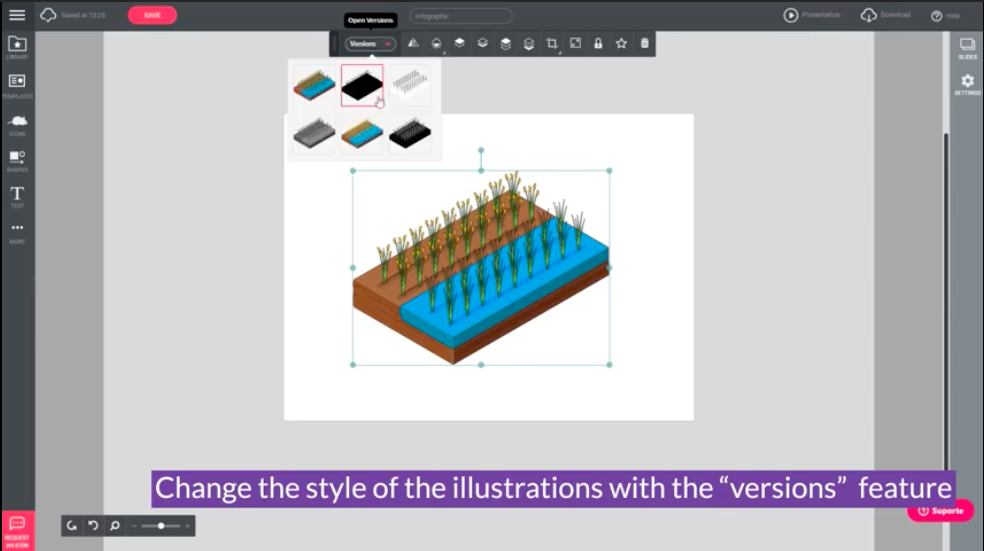Open the hamburger main menu
Screen dimensions: 984x551
17,15
